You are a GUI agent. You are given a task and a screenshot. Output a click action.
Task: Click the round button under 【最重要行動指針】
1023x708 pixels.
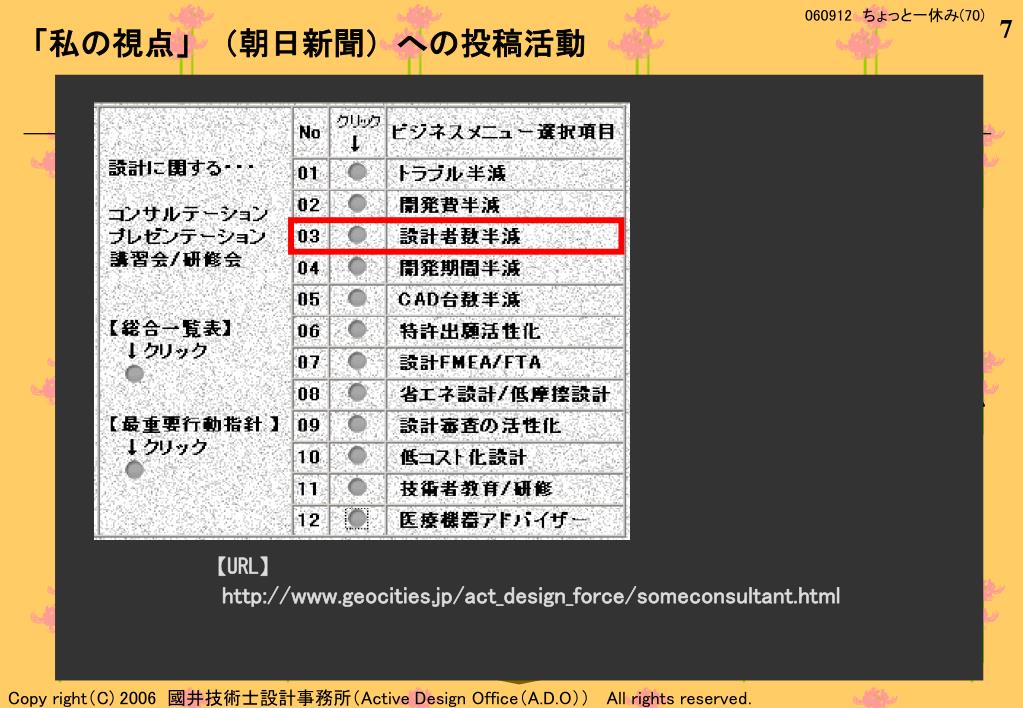134,470
